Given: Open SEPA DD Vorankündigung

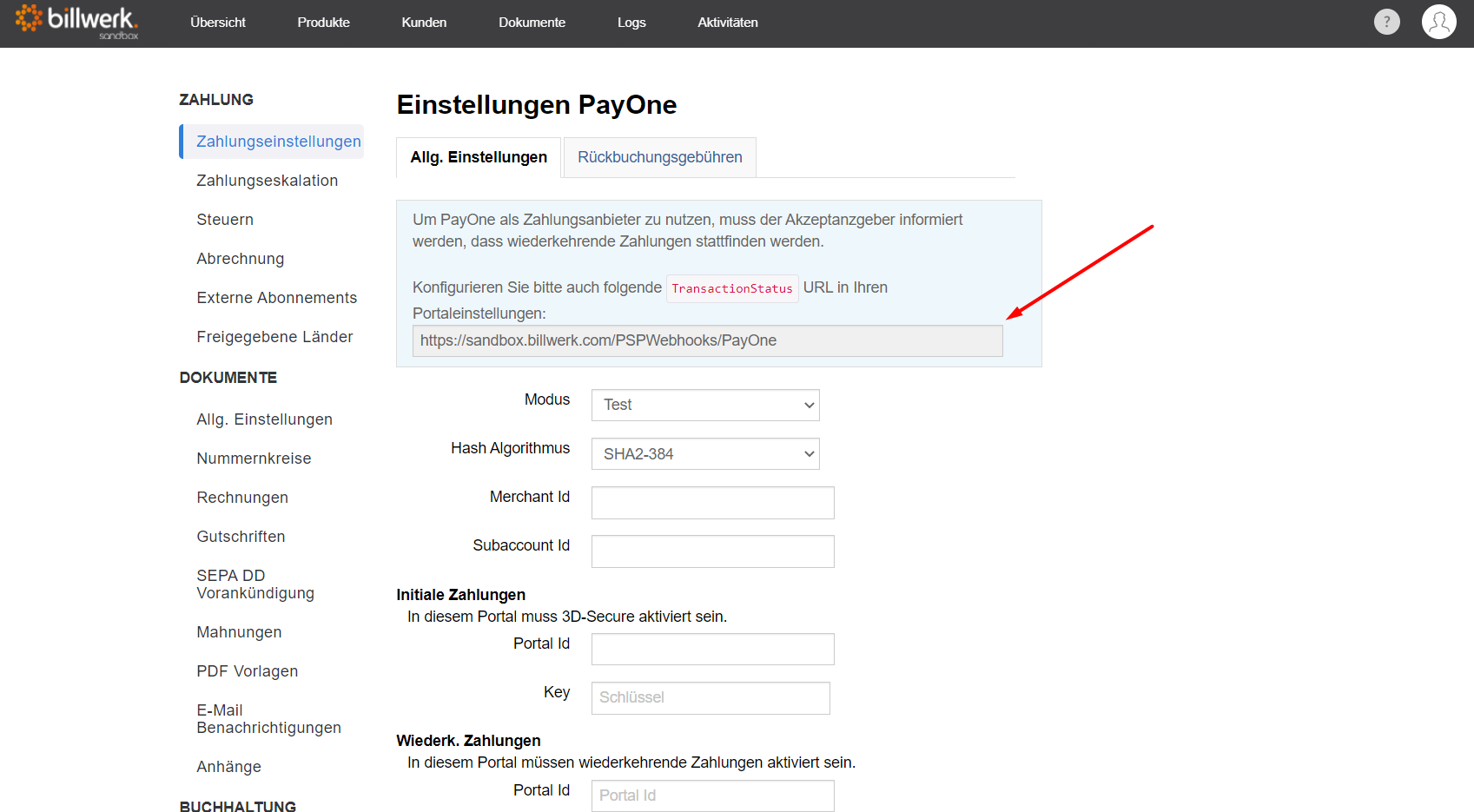Looking at the screenshot, I should pyautogui.click(x=255, y=584).
